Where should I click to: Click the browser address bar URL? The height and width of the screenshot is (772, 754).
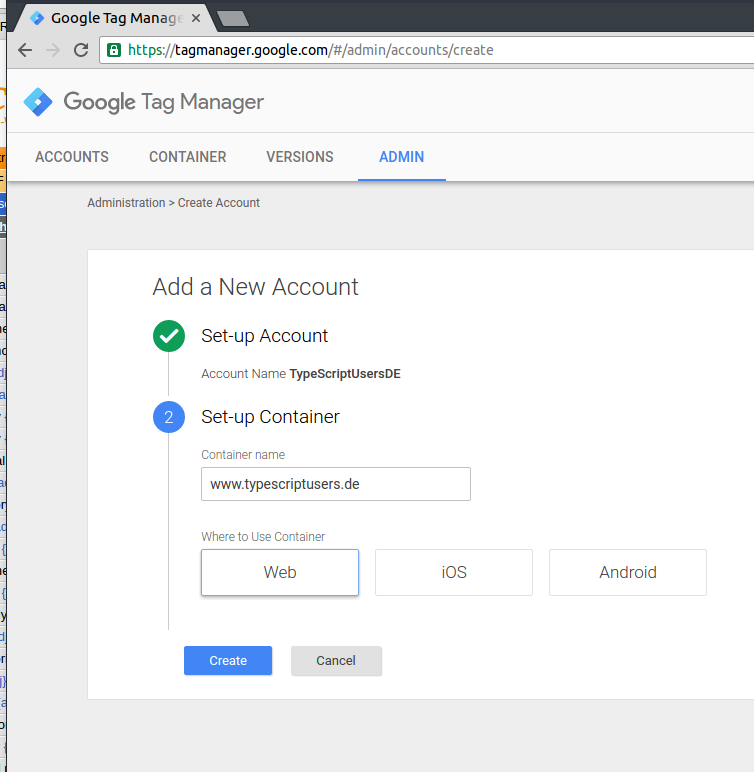pyautogui.click(x=310, y=50)
